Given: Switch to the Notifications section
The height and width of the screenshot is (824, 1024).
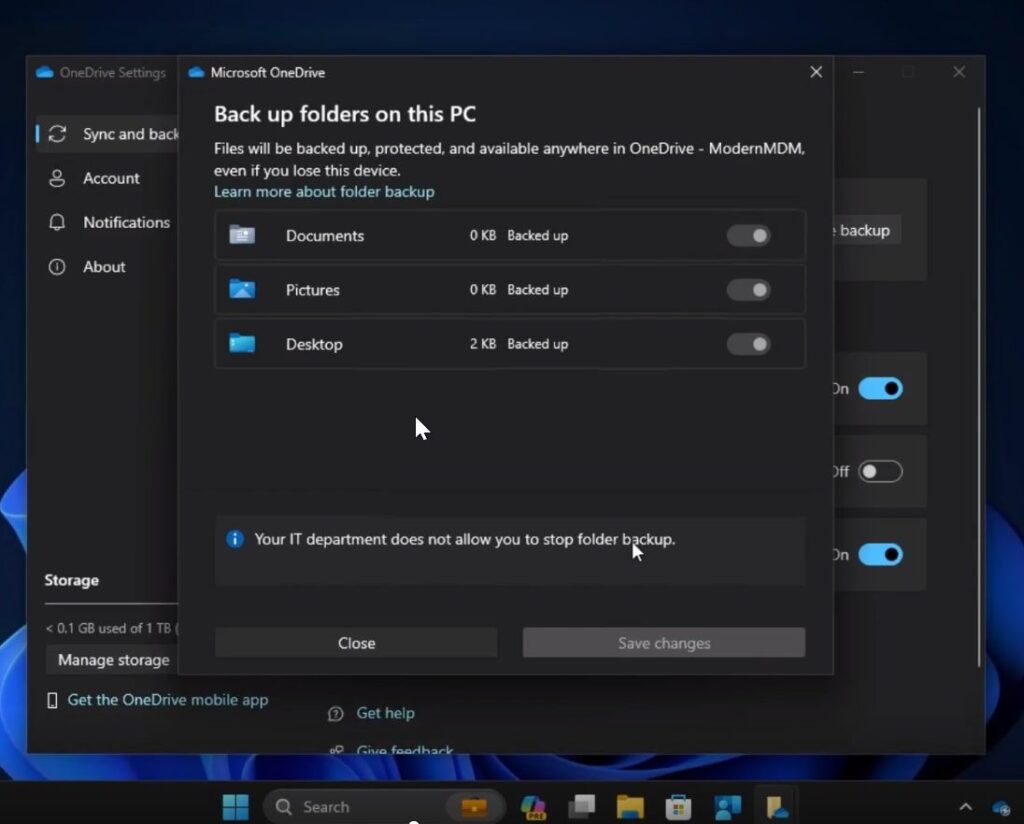Looking at the screenshot, I should tap(125, 222).
